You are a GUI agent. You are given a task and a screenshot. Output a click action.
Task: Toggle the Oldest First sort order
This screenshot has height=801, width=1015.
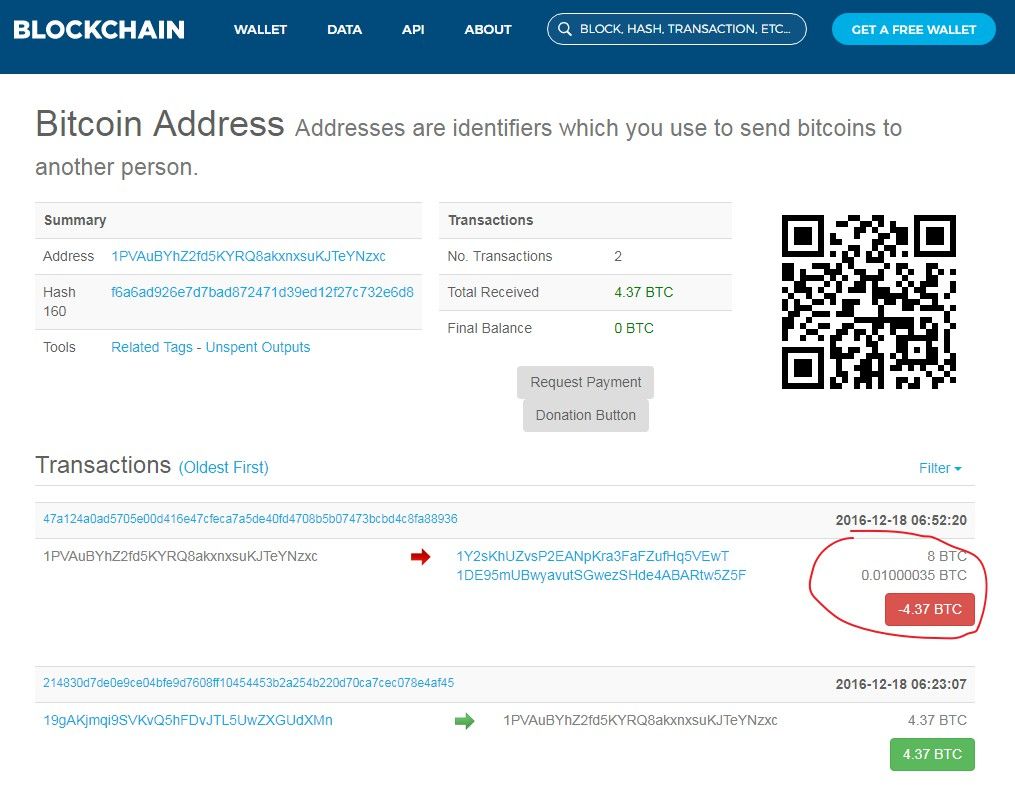tap(223, 468)
